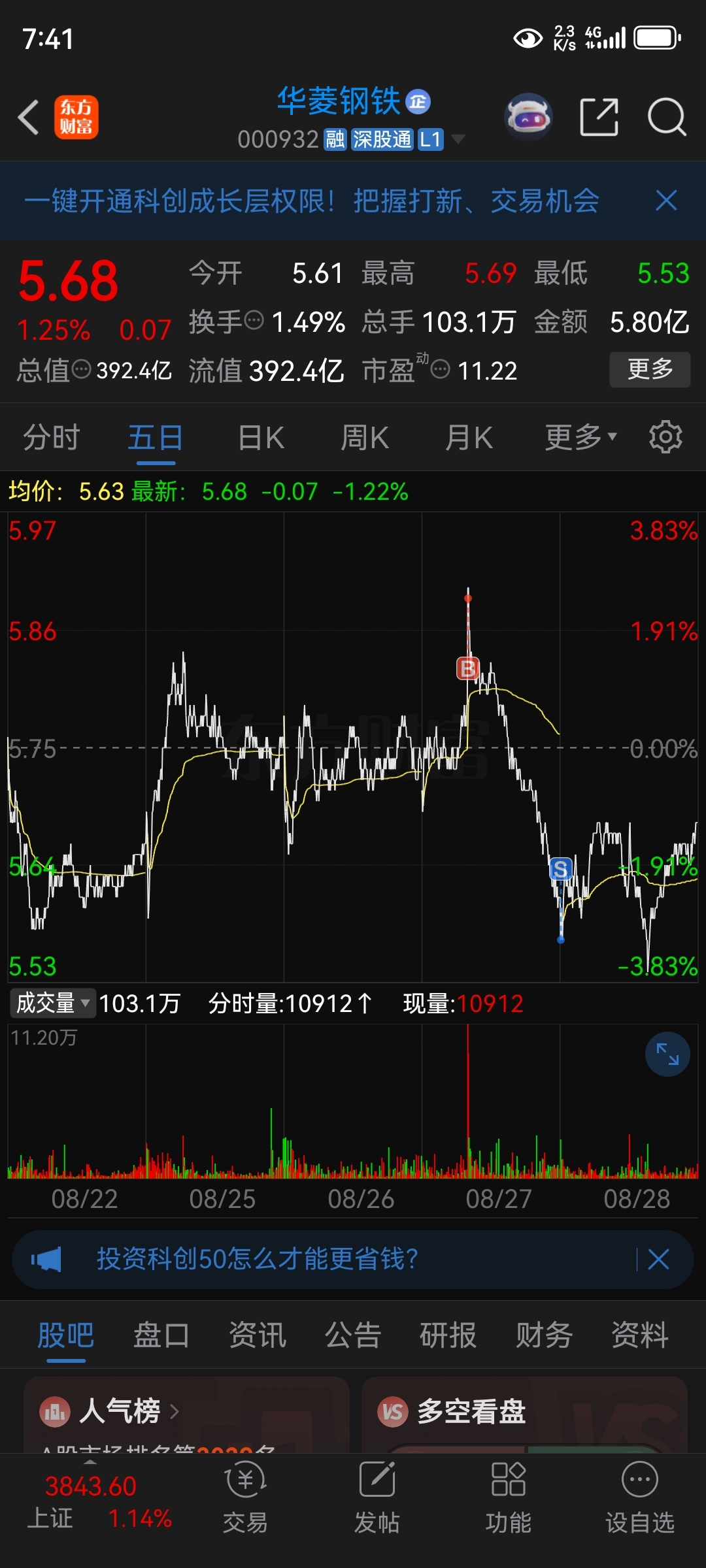Tap the 5.68 current price
This screenshot has height=1568, width=706.
coord(69,281)
